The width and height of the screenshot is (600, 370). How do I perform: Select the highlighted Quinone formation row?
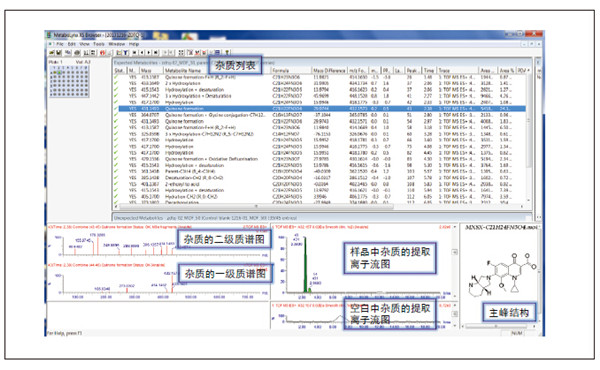[321, 109]
